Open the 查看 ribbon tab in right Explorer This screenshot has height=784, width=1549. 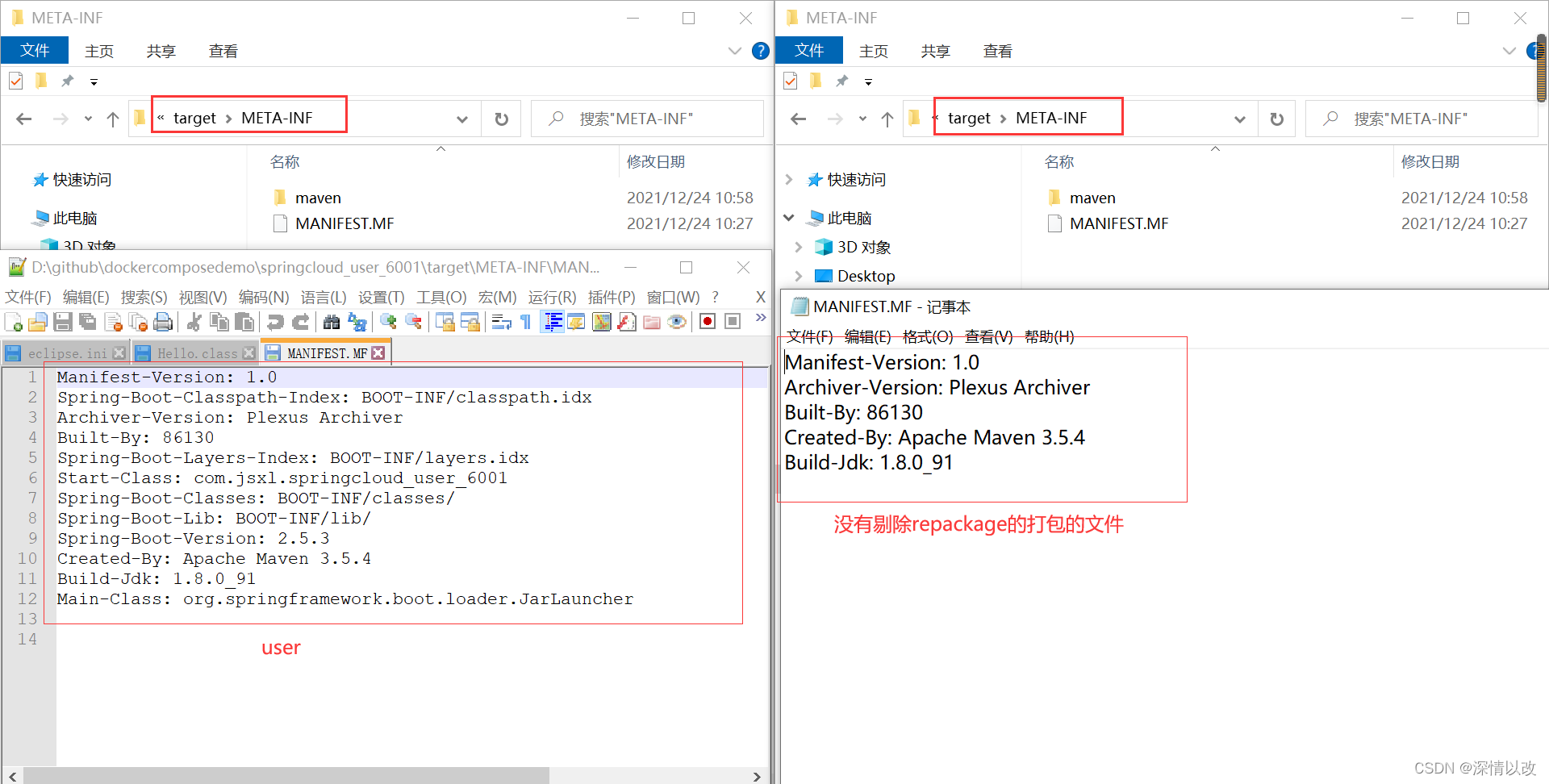click(x=998, y=51)
